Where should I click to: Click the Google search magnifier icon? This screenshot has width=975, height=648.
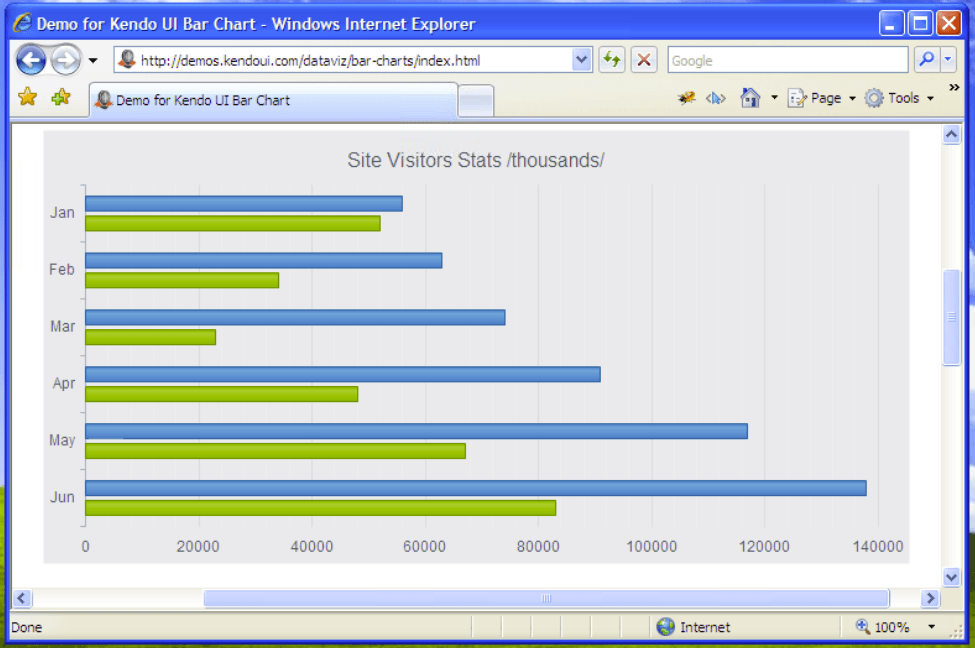[926, 60]
